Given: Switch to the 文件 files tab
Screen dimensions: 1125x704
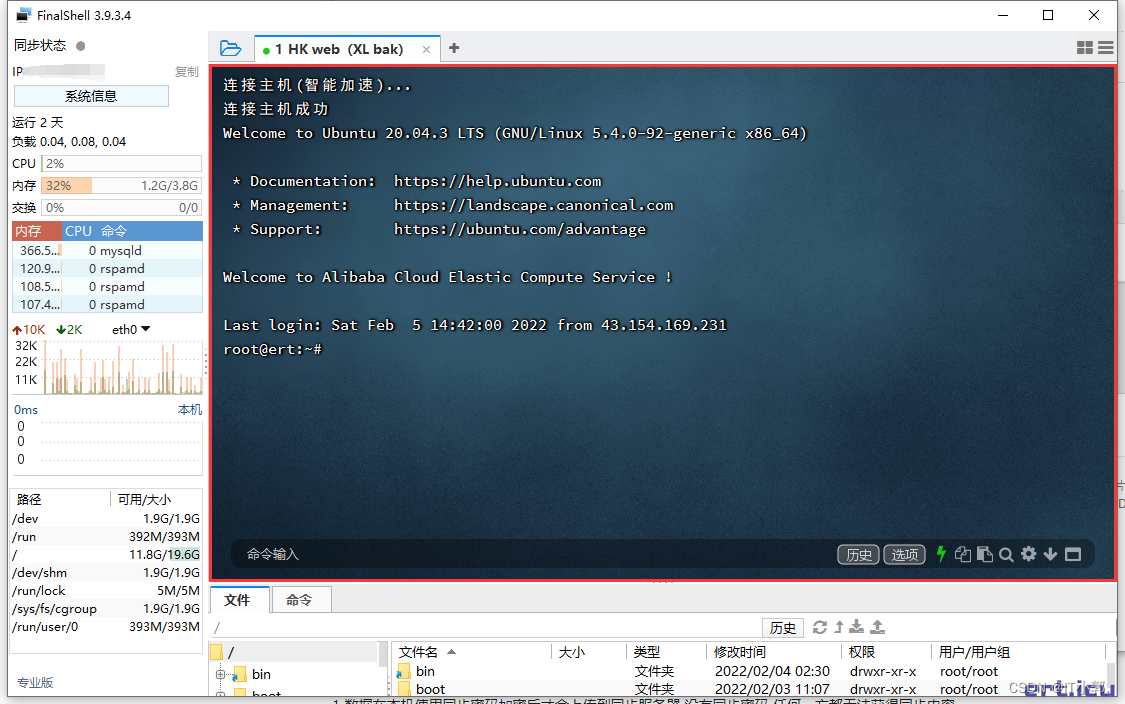Looking at the screenshot, I should click(x=237, y=600).
